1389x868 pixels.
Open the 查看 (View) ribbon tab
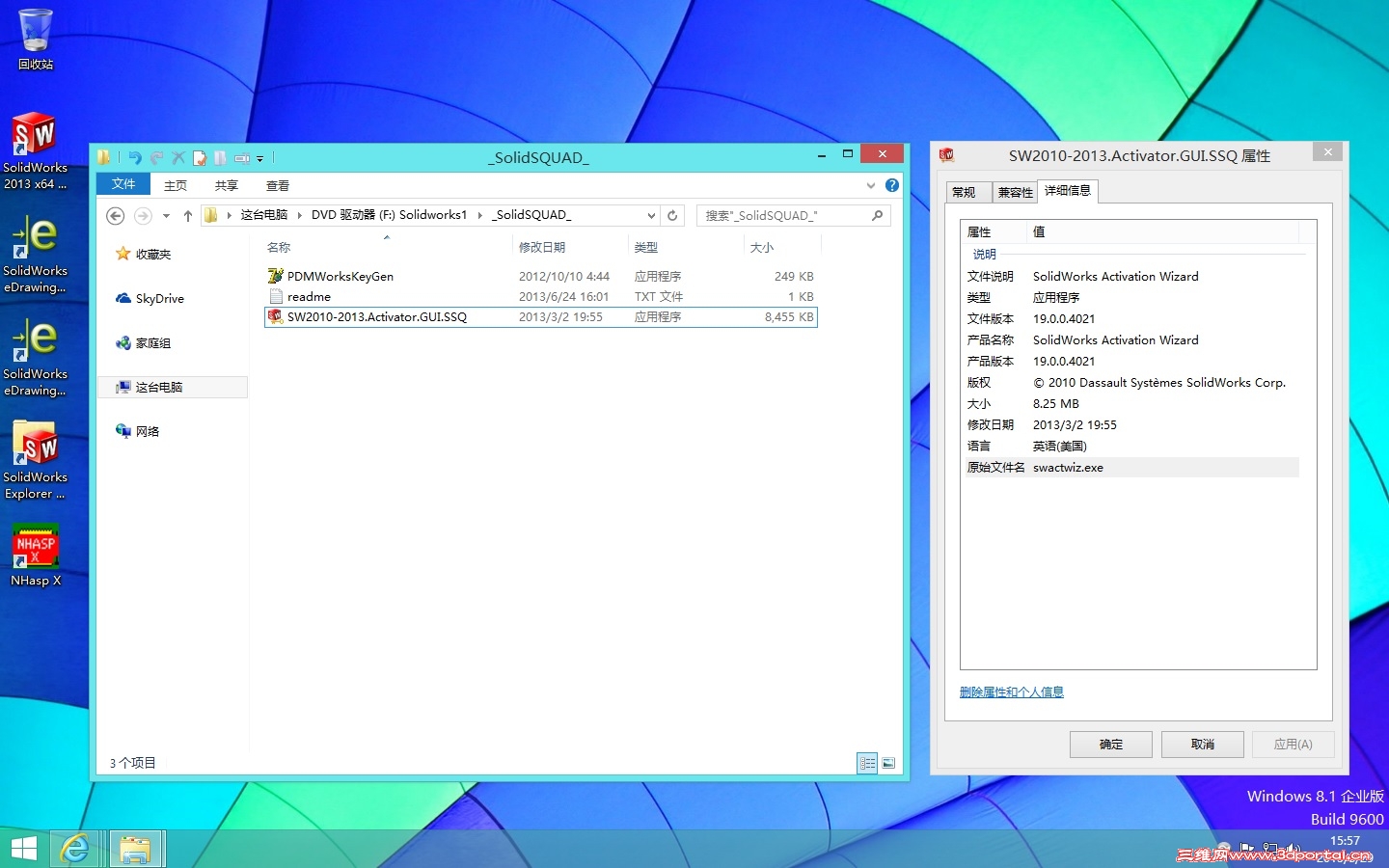coord(278,185)
